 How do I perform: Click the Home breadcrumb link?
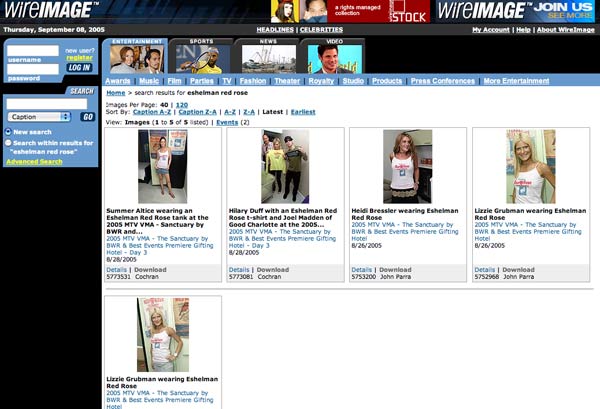[116, 93]
